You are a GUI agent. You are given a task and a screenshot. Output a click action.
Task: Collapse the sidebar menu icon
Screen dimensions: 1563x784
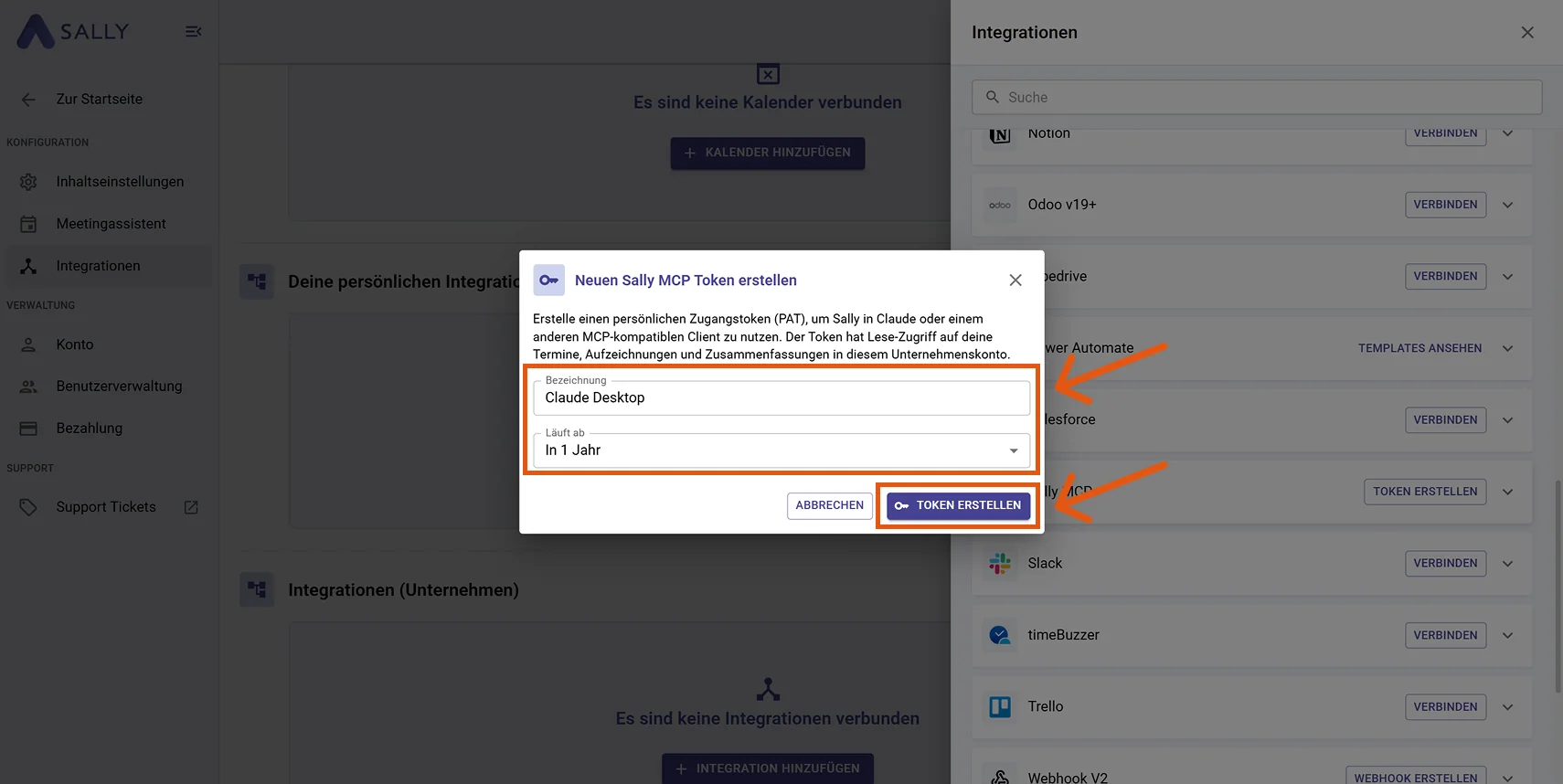(193, 32)
